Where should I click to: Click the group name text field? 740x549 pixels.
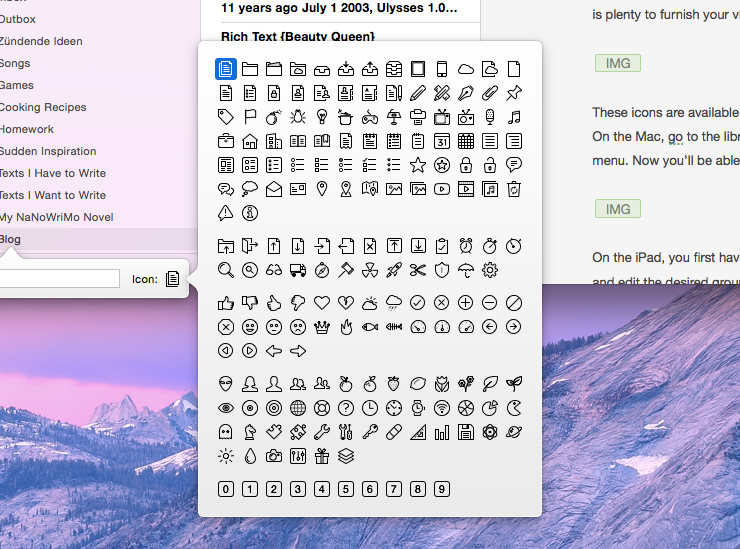pos(59,279)
